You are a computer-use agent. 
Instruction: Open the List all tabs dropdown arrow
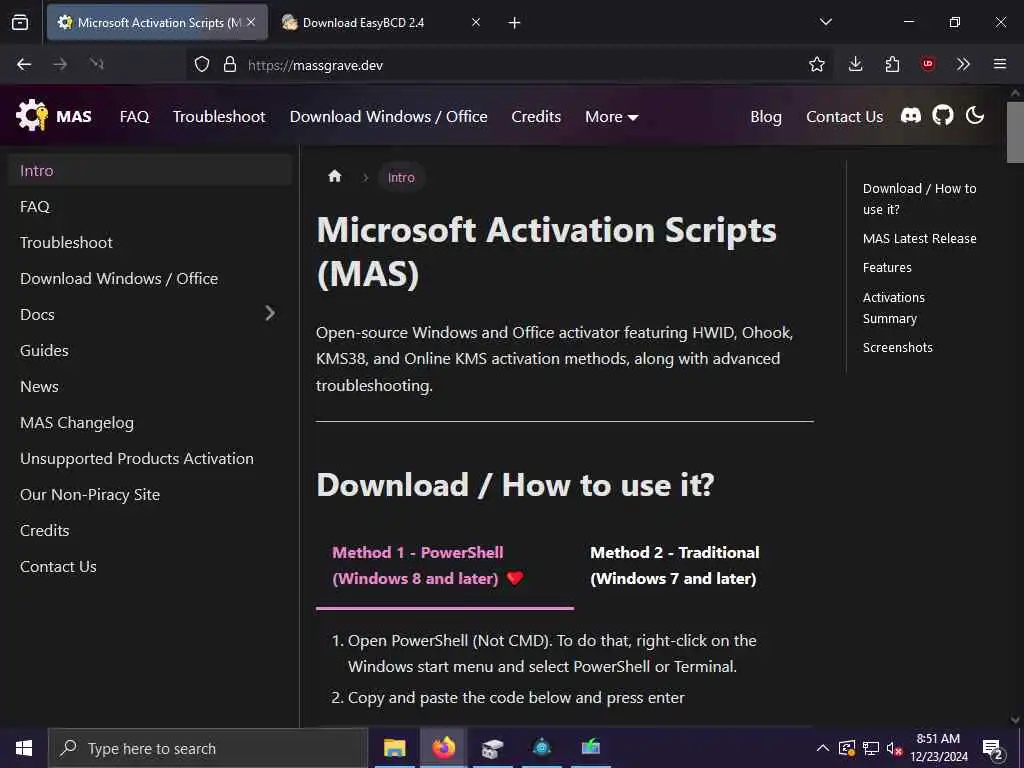pyautogui.click(x=825, y=22)
